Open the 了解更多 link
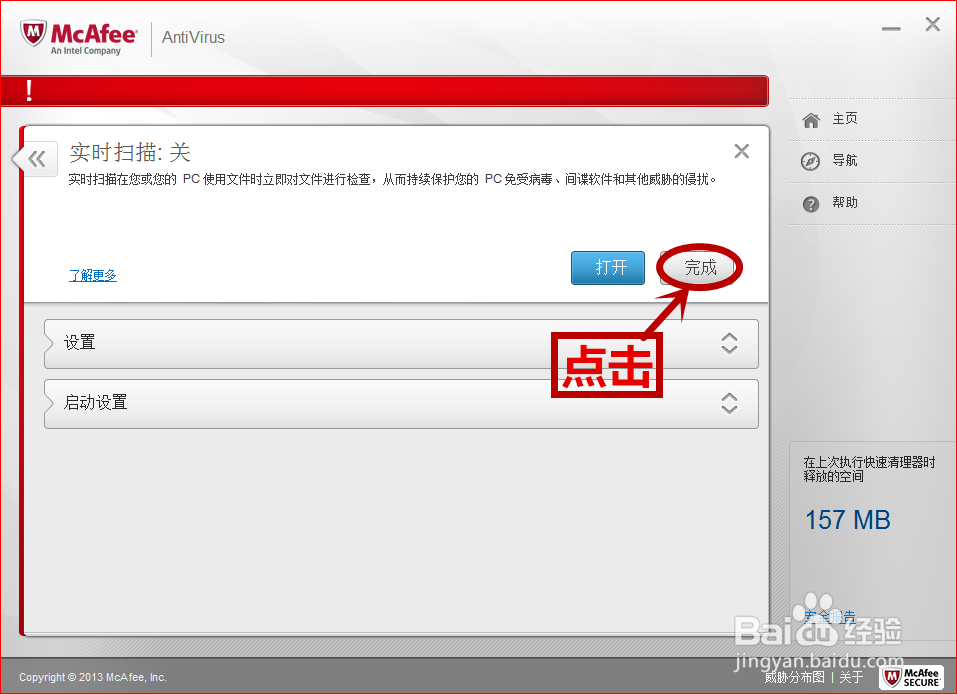957x694 pixels. (x=93, y=275)
